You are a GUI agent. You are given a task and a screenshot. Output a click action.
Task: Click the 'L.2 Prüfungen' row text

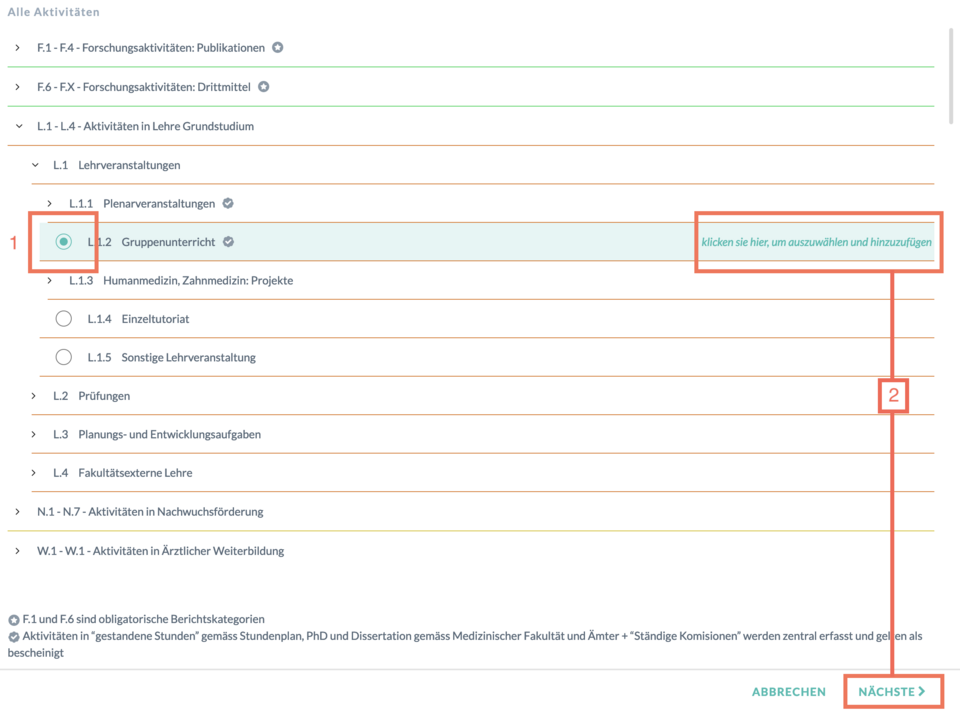tap(92, 396)
